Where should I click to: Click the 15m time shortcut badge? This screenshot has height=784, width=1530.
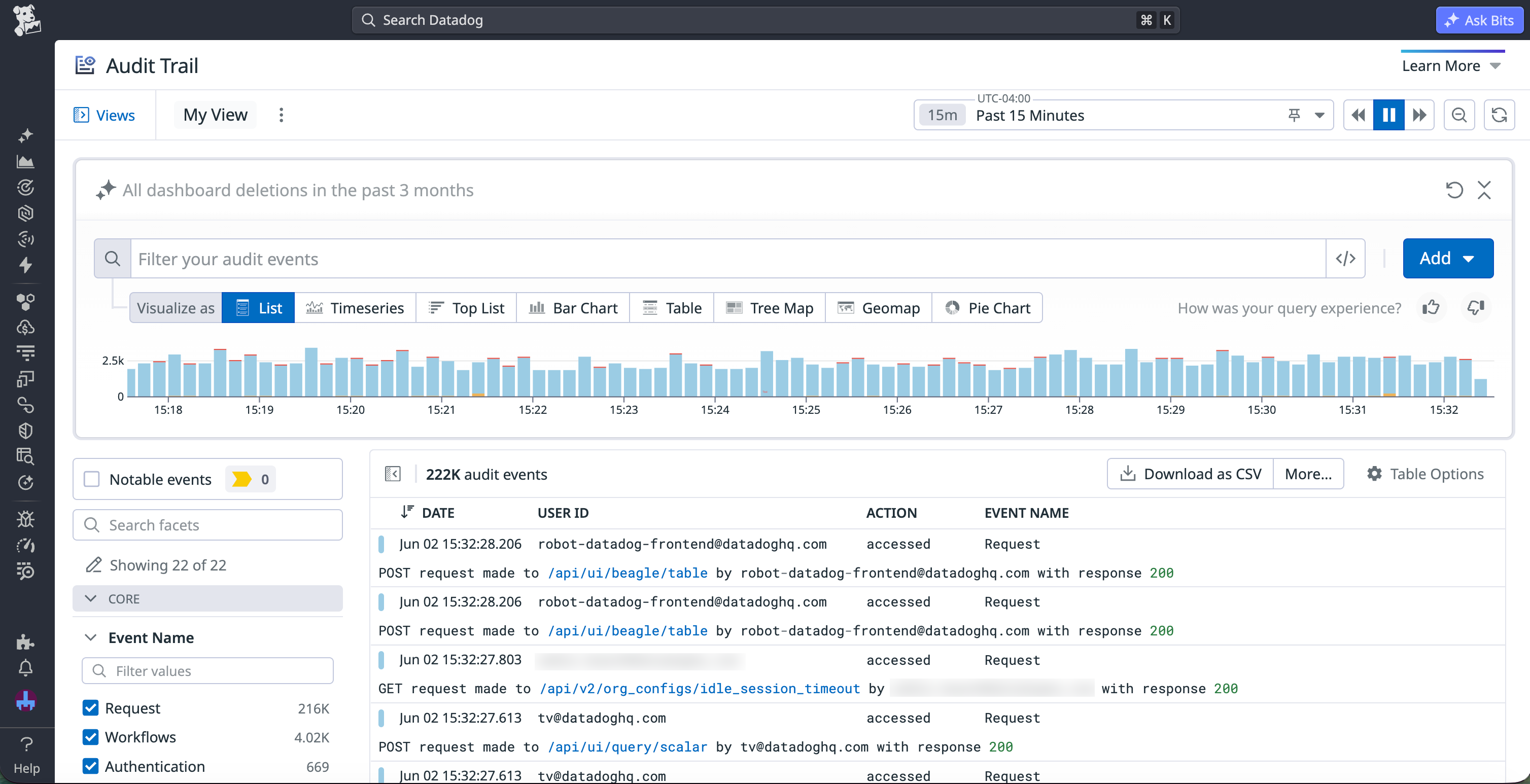[x=943, y=115]
